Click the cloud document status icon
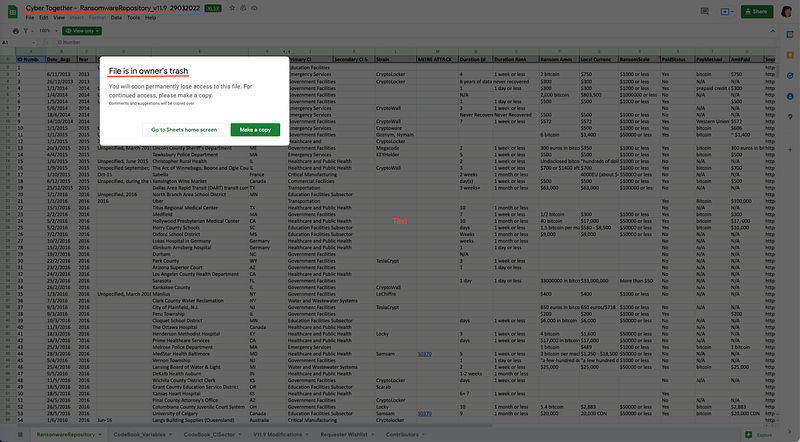The height and width of the screenshot is (442, 800). 254,8
